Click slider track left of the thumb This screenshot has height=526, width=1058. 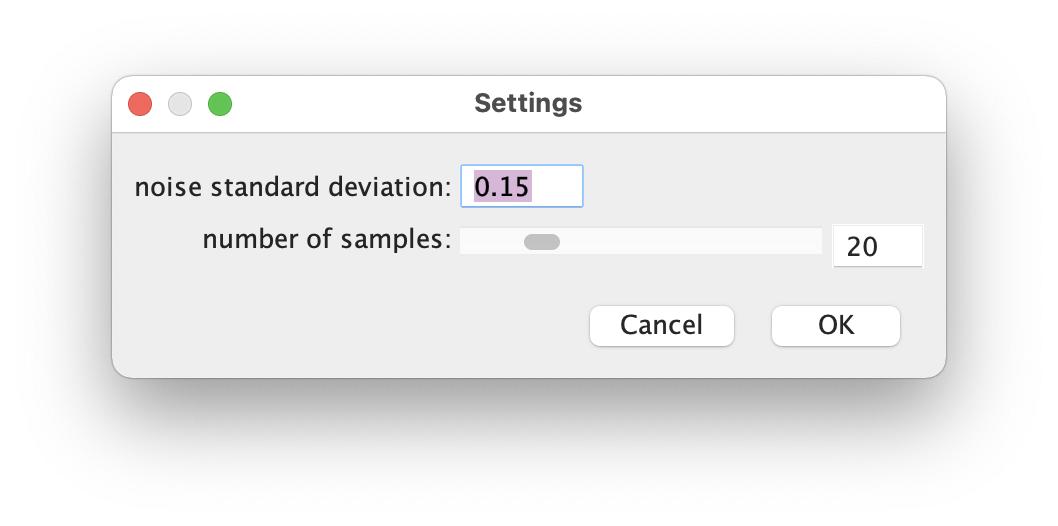(x=492, y=241)
